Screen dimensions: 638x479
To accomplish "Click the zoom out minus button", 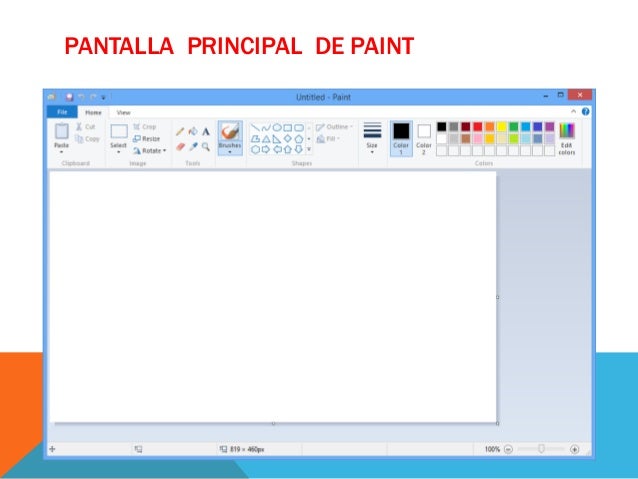I will [x=508, y=449].
